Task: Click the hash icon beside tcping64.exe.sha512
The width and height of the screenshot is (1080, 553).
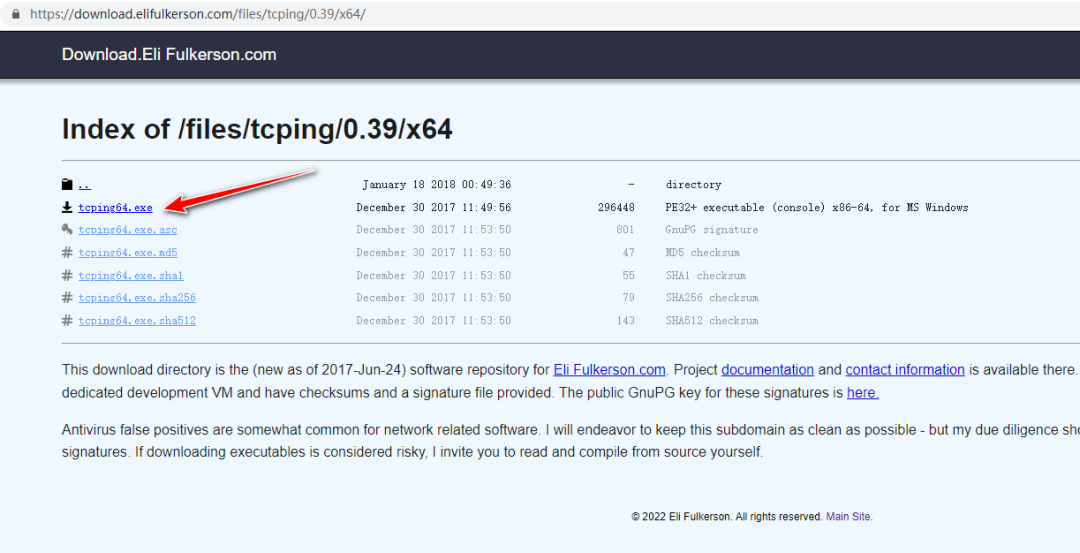Action: pos(67,320)
